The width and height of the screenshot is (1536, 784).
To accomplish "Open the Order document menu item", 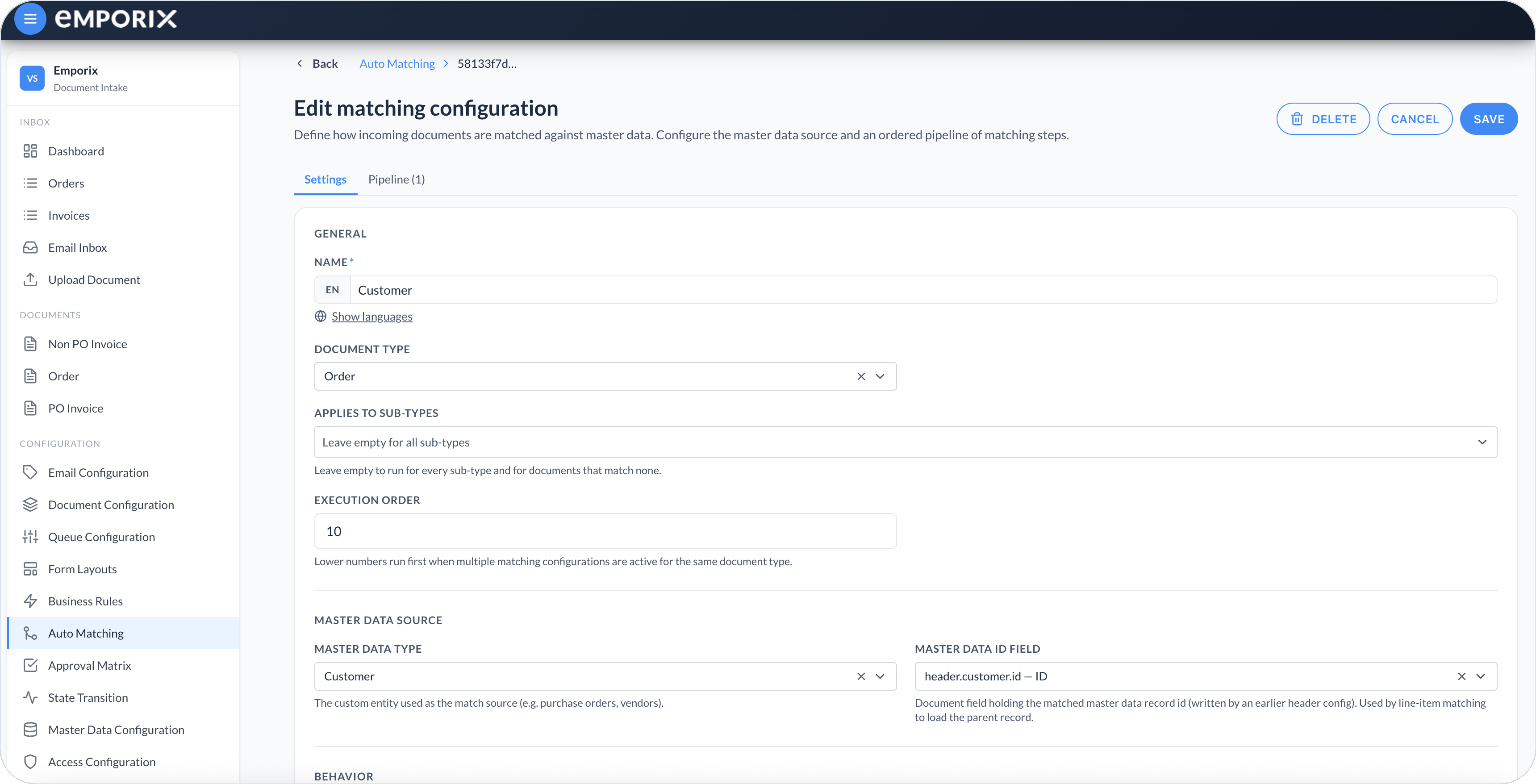I will [123, 376].
